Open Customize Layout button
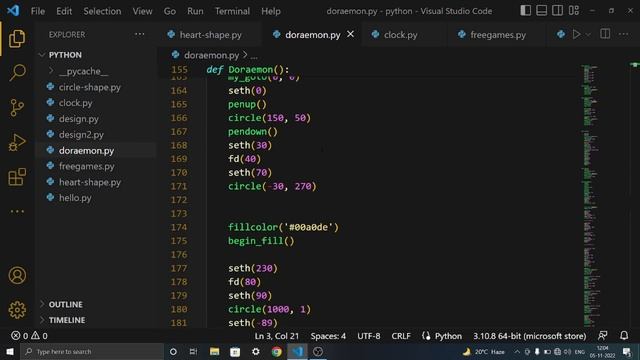This screenshot has width=640, height=360. pyautogui.click(x=574, y=11)
